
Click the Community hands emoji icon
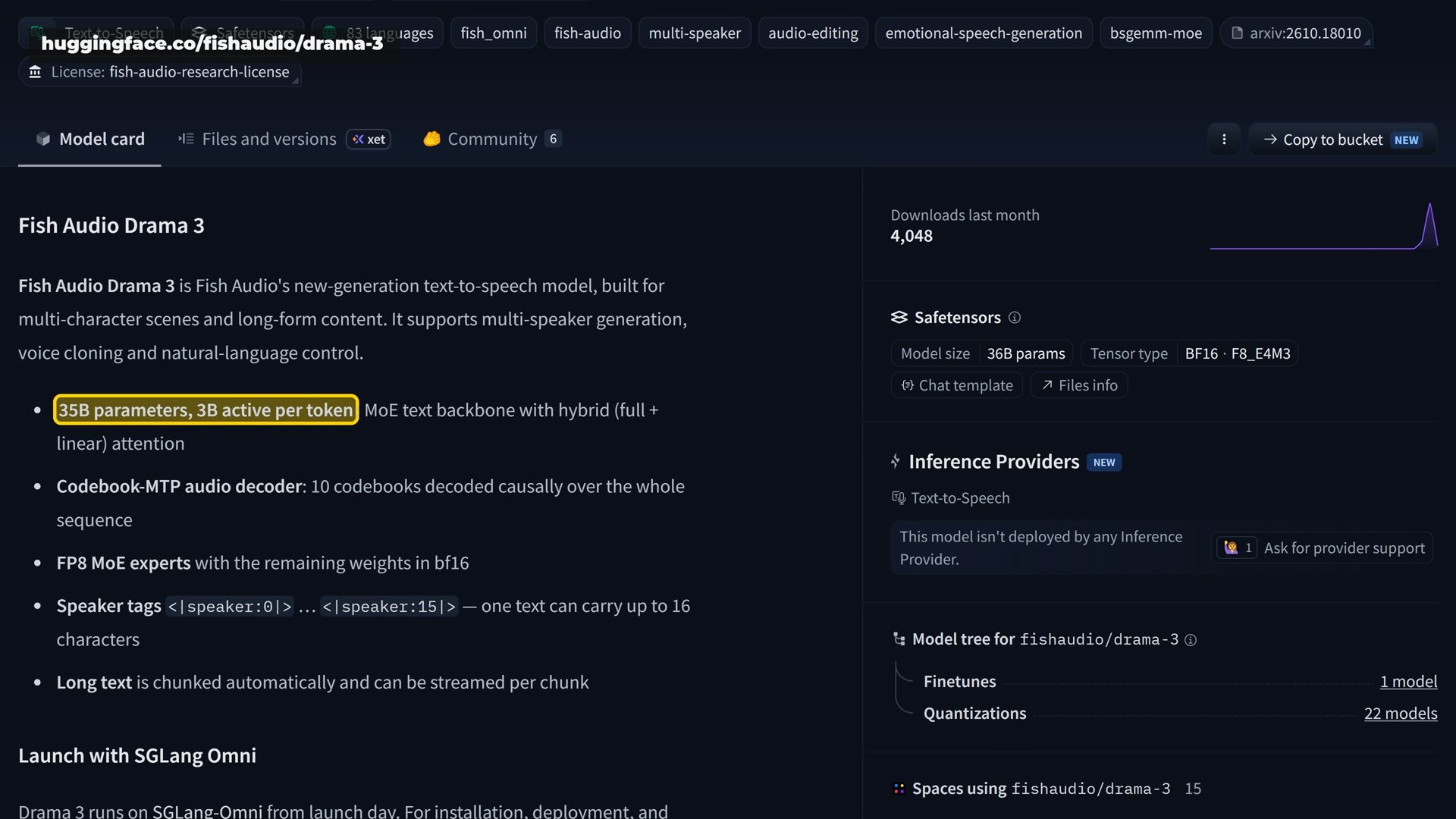pyautogui.click(x=431, y=139)
